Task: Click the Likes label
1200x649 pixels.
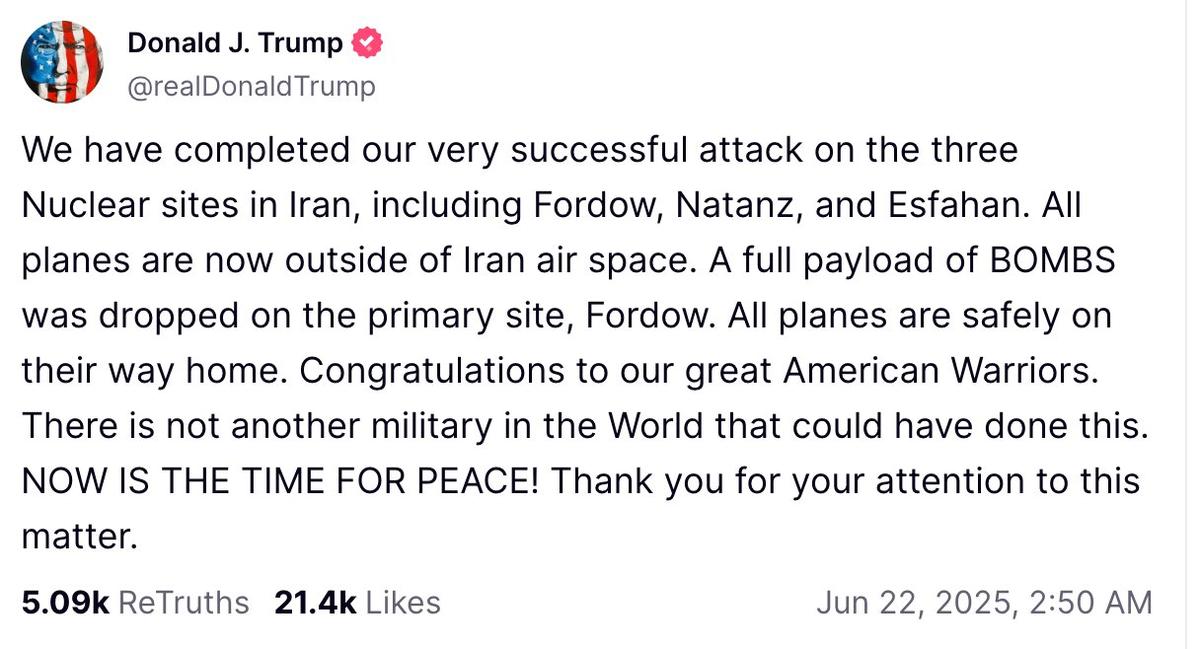Action: 403,602
